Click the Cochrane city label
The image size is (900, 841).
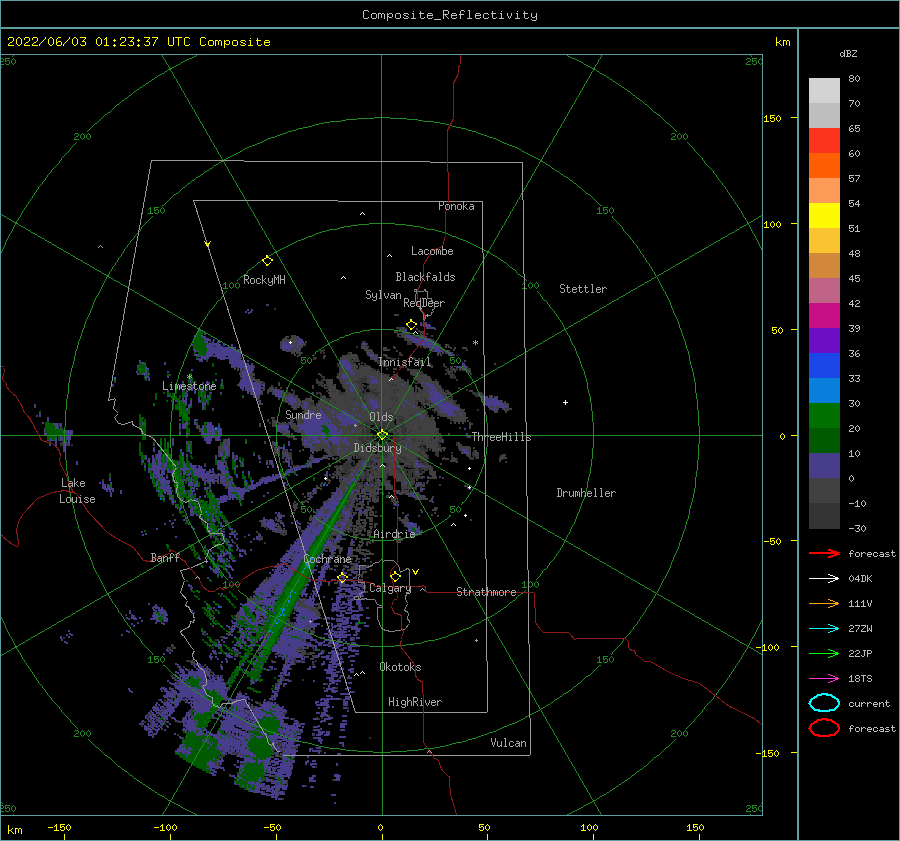tap(328, 559)
